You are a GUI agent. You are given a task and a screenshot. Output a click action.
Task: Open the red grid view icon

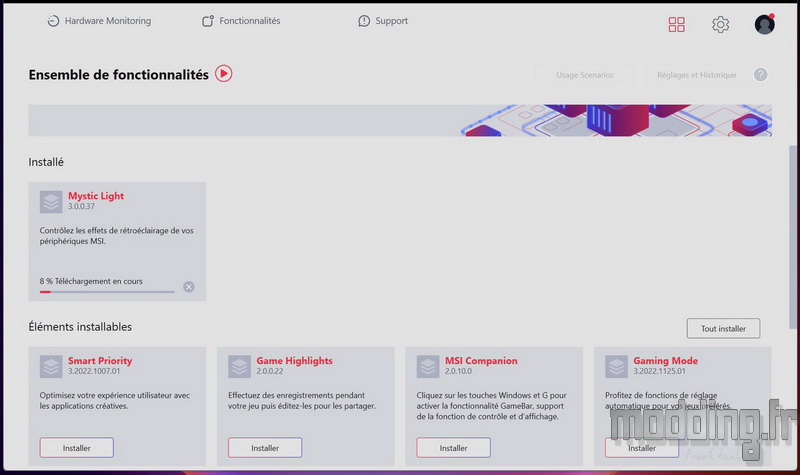[x=677, y=24]
